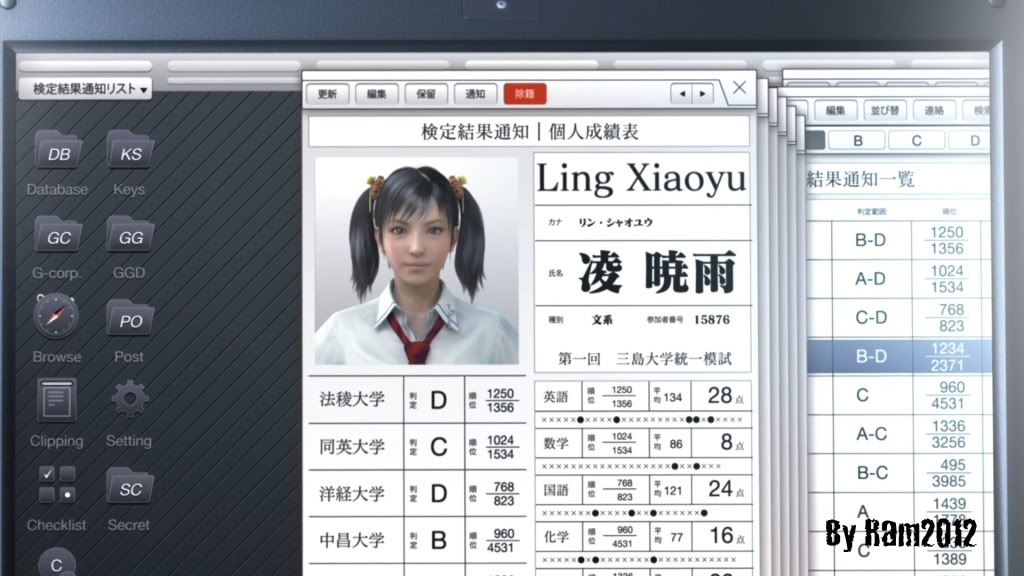Select the 中昌大学 row

pyautogui.click(x=417, y=540)
